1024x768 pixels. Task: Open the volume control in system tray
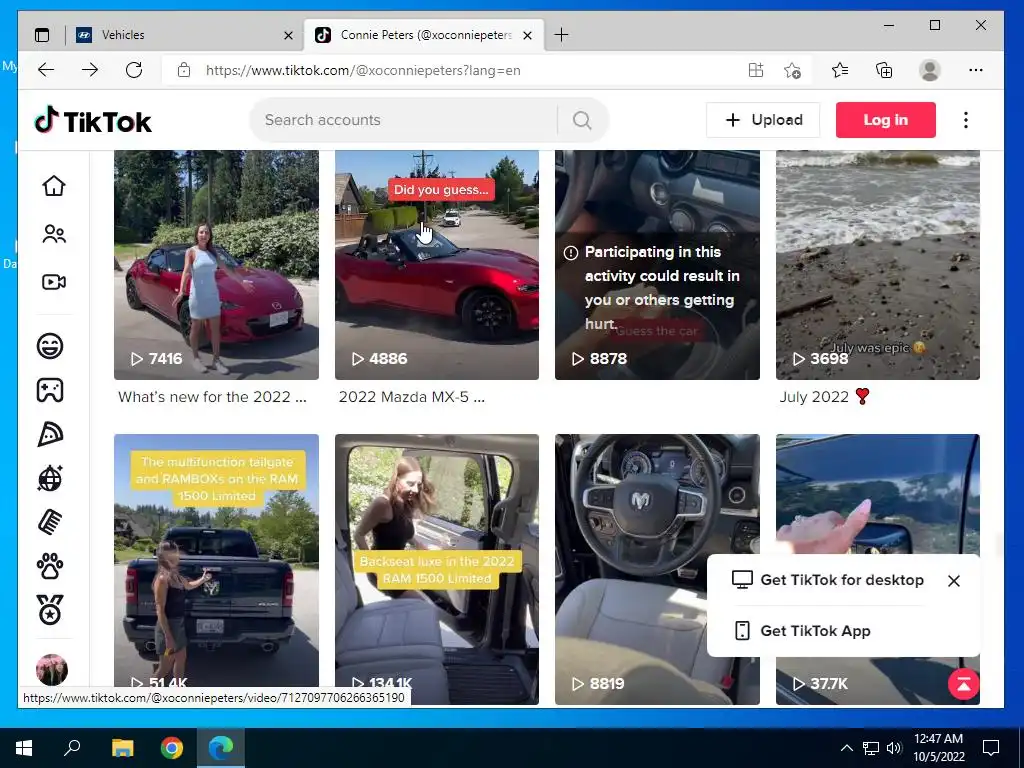[895, 748]
